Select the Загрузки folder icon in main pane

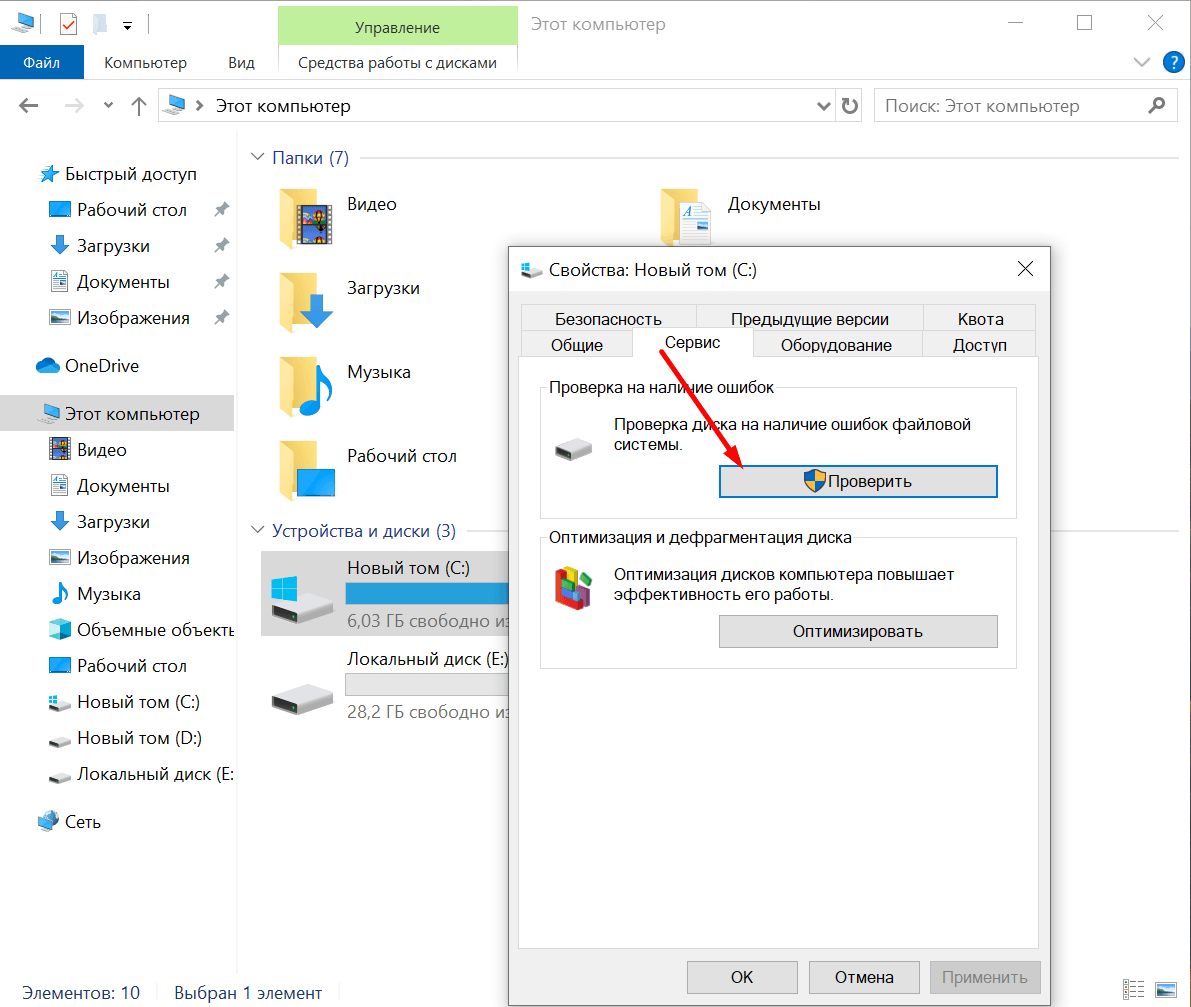(x=305, y=303)
